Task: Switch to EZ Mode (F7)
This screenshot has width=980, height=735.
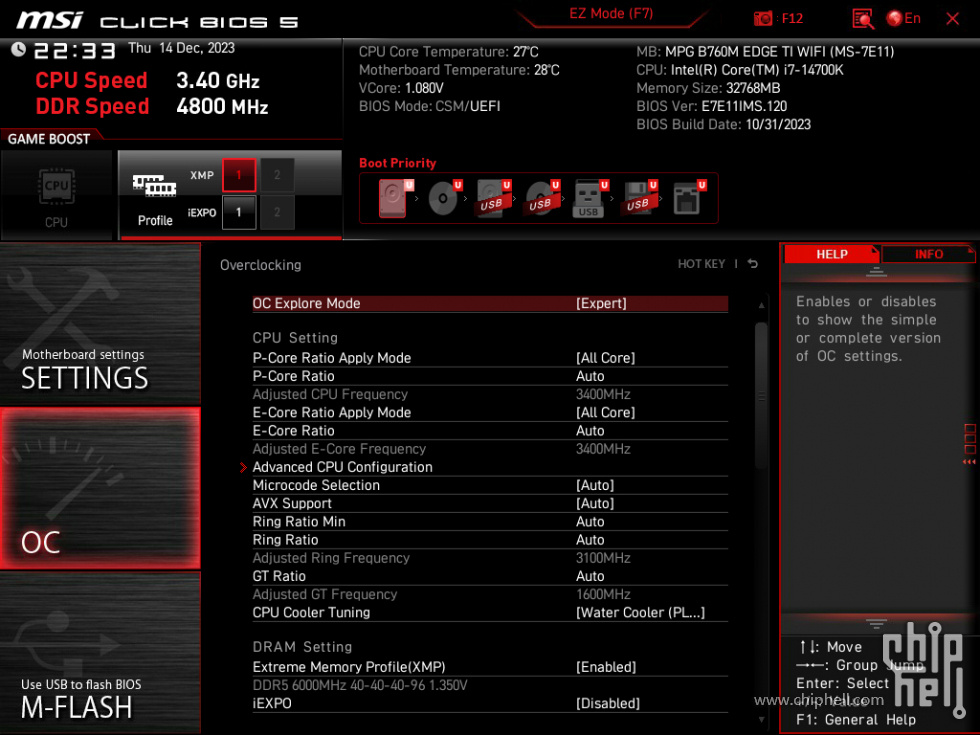Action: tap(611, 14)
